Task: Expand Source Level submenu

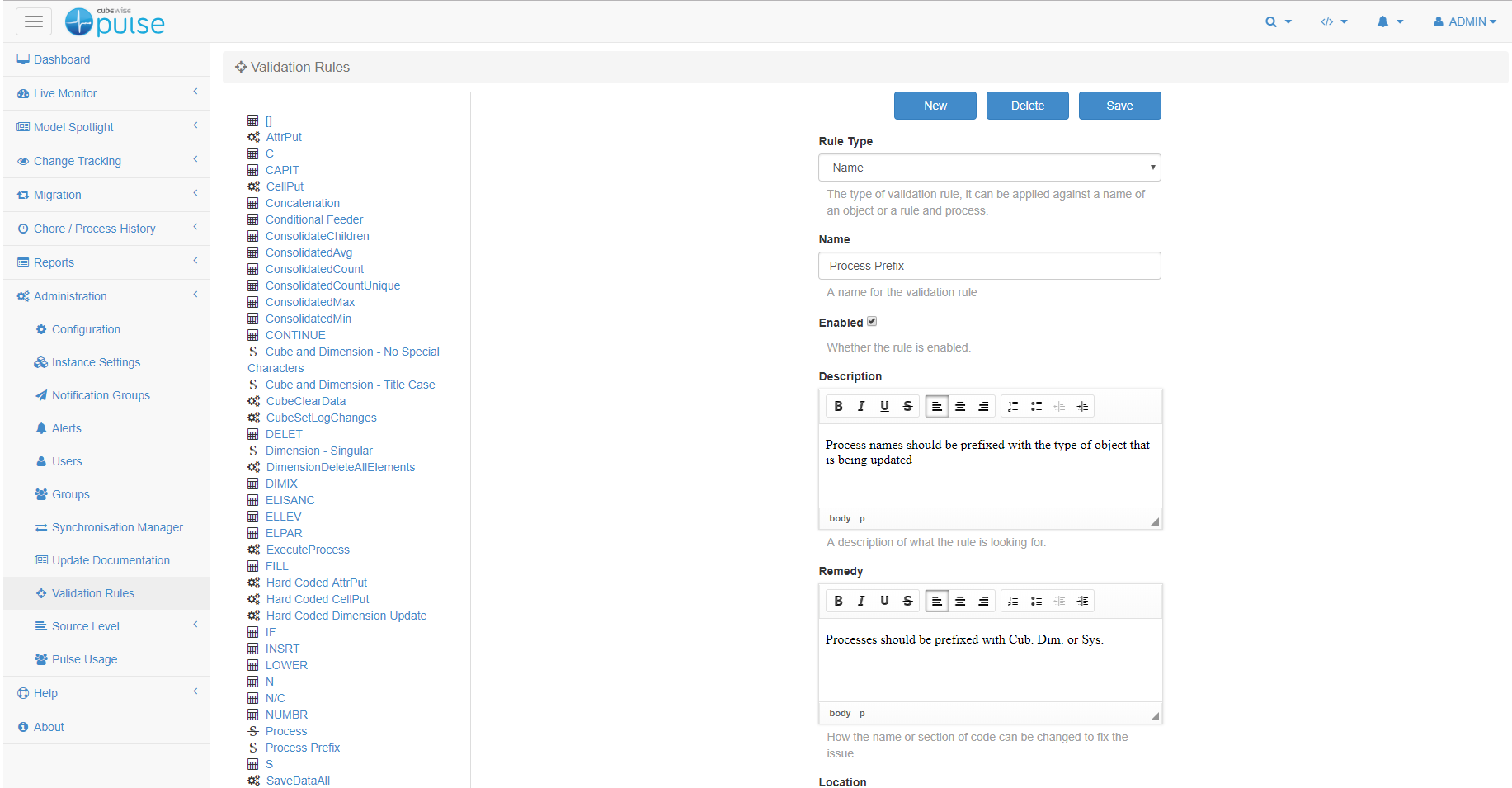Action: coord(106,626)
